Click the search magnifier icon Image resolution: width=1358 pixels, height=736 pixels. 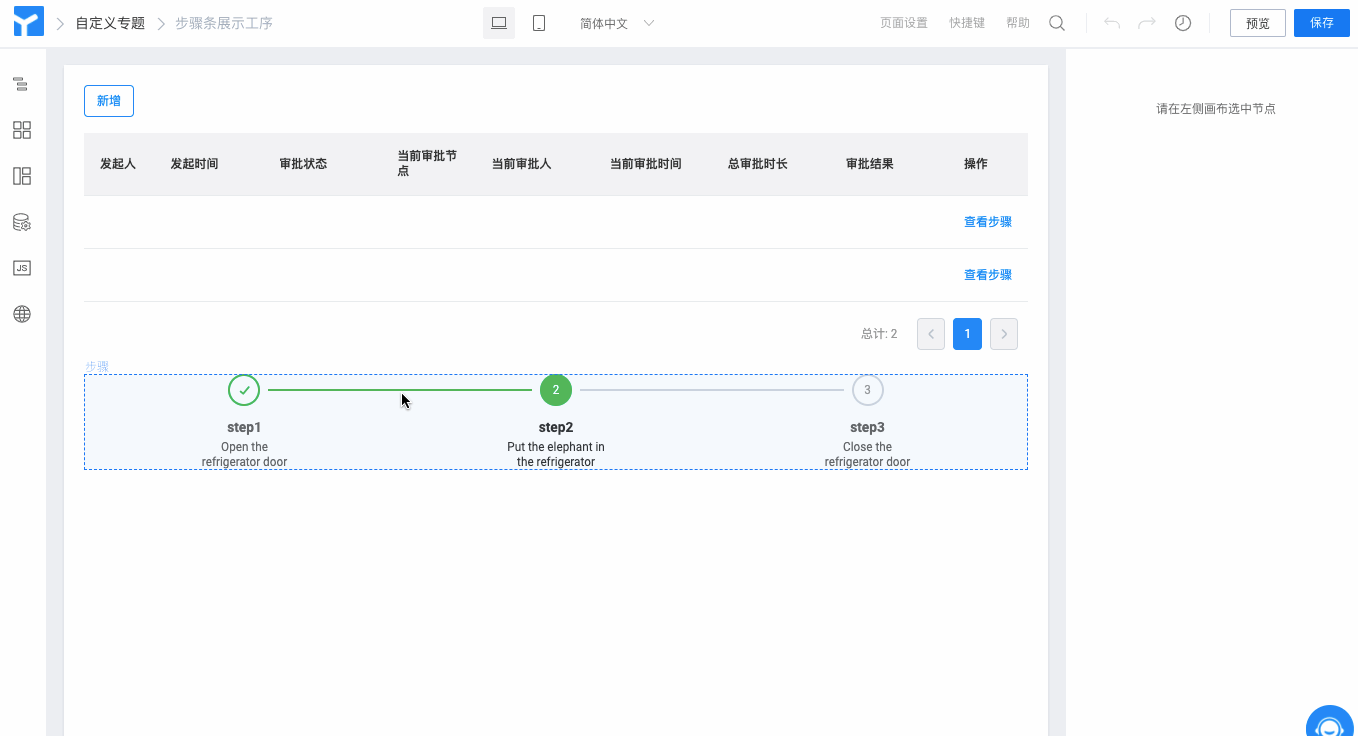[x=1057, y=23]
